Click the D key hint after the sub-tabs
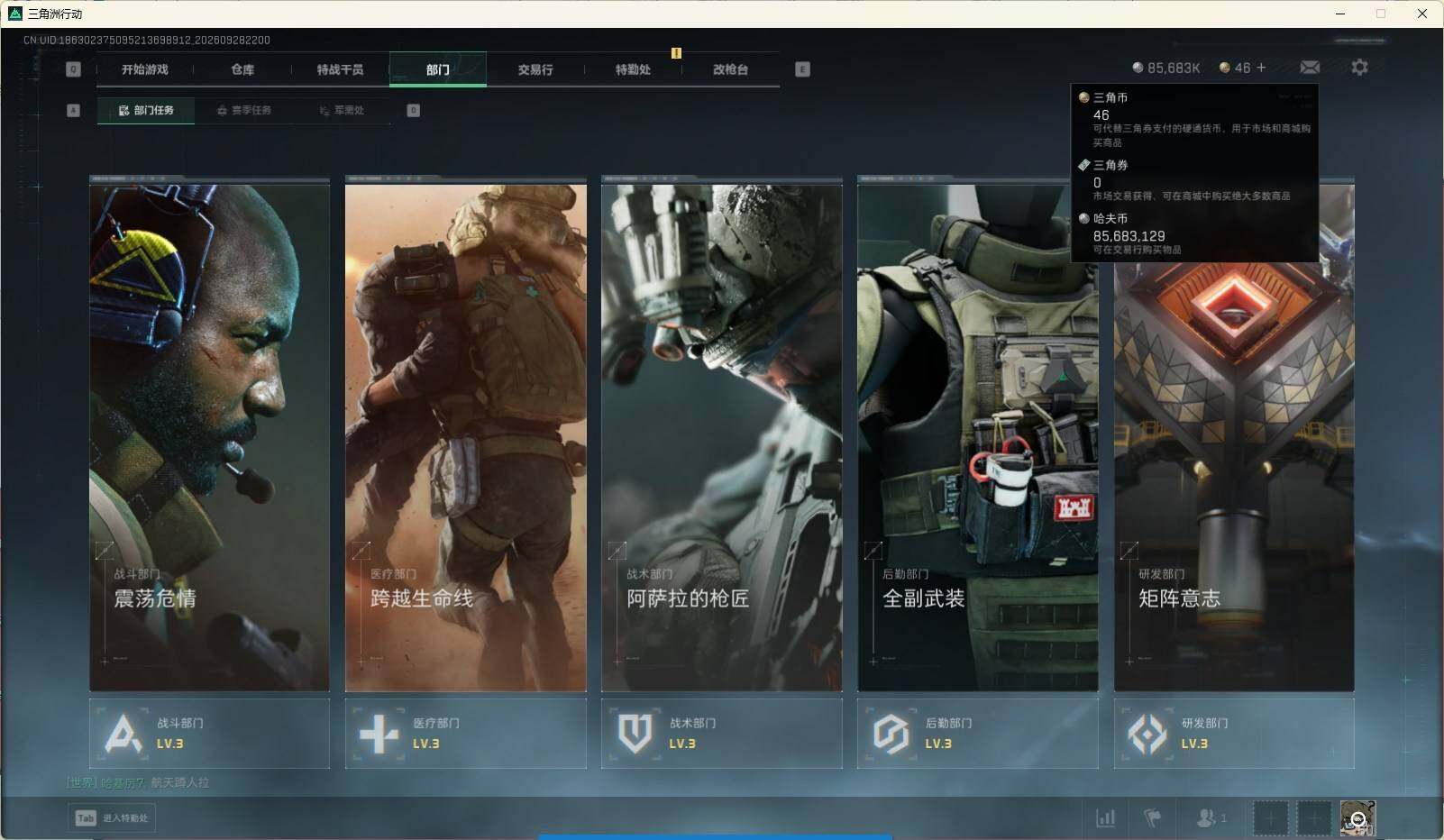The width and height of the screenshot is (1444, 840). (x=413, y=110)
